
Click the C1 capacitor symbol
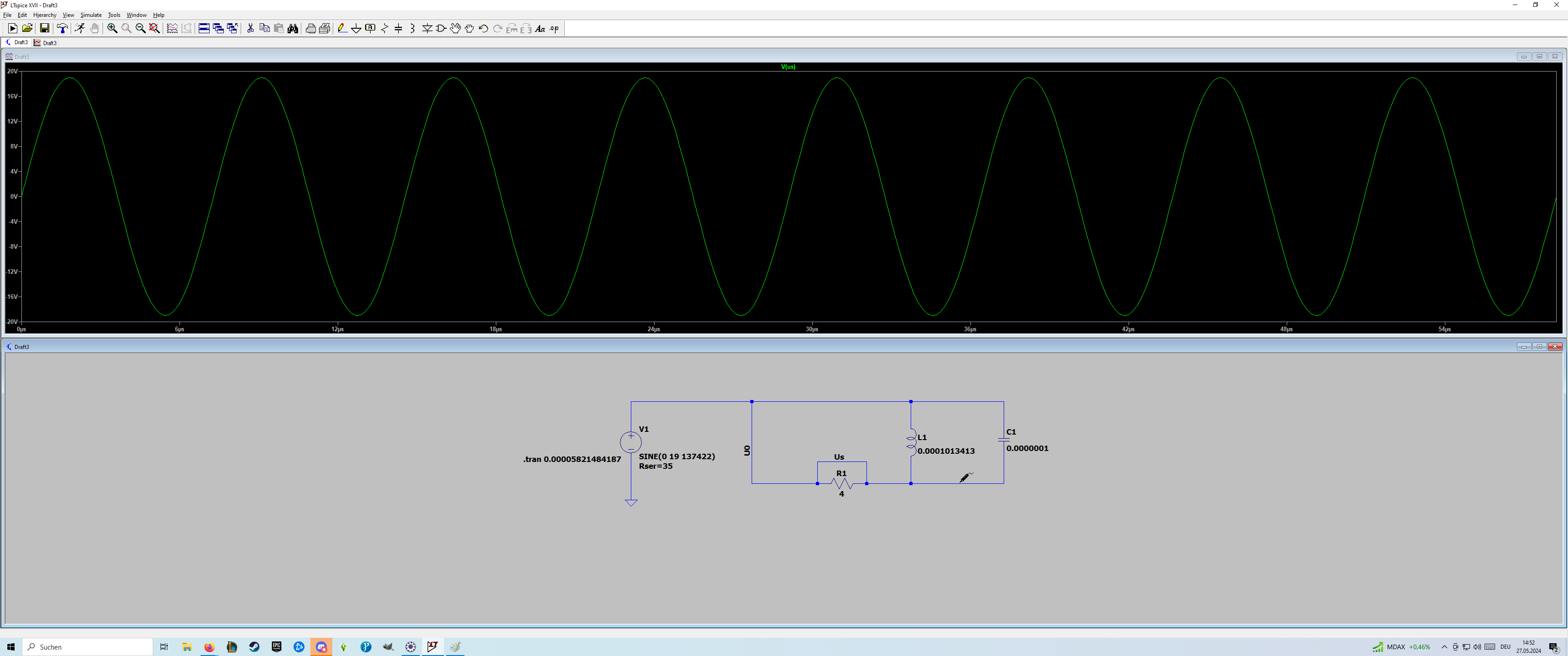1004,439
